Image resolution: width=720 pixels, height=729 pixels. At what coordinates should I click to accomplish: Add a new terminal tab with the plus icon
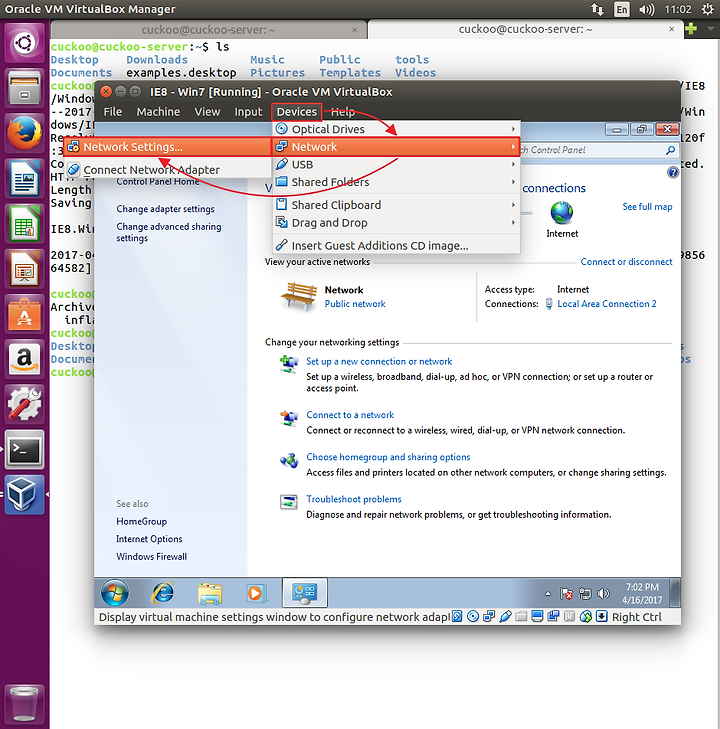691,29
